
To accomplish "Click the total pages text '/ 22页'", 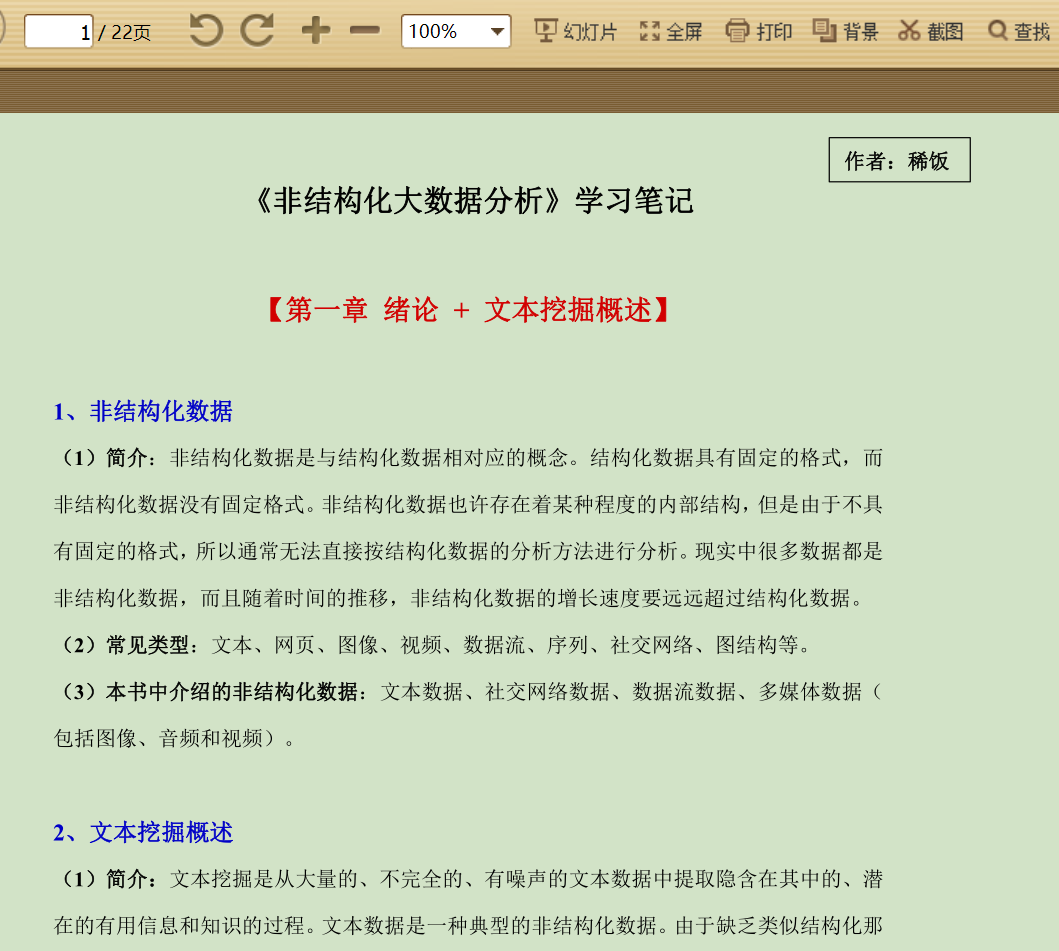I will click(124, 32).
